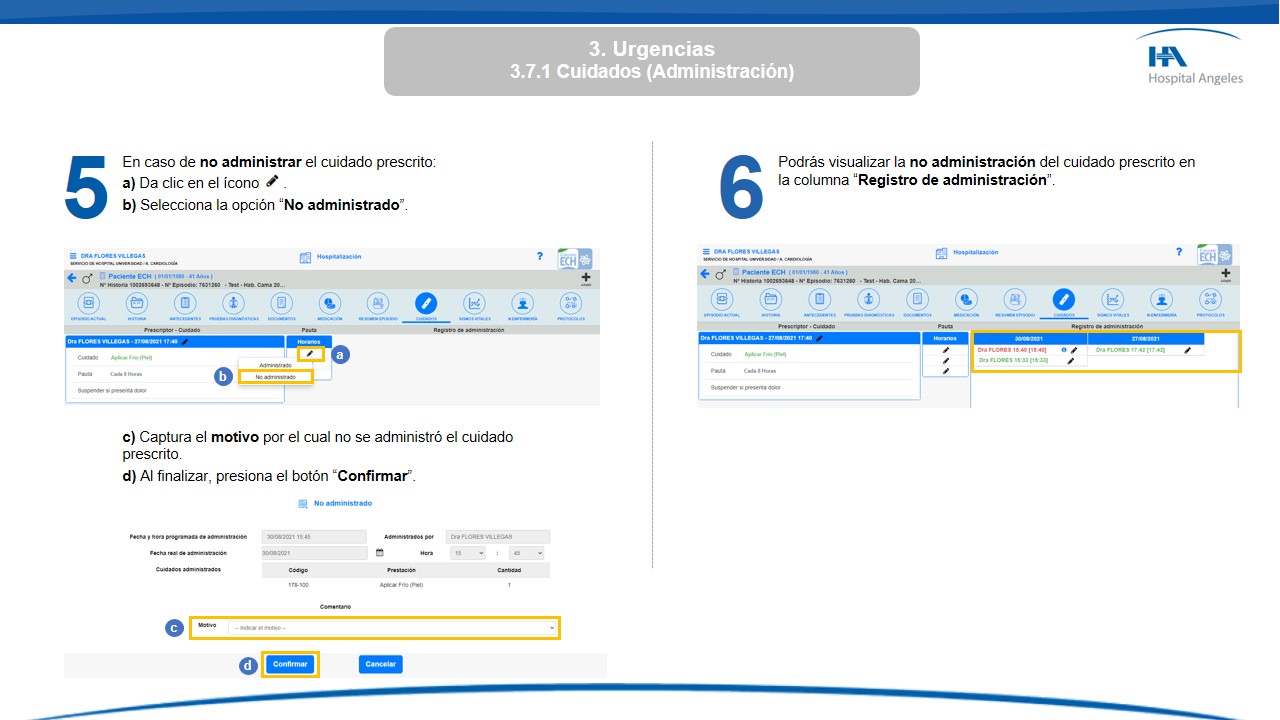Open Cuidados tab in step 6 screenshot
Screen dimensions: 1280x720
[1063, 299]
